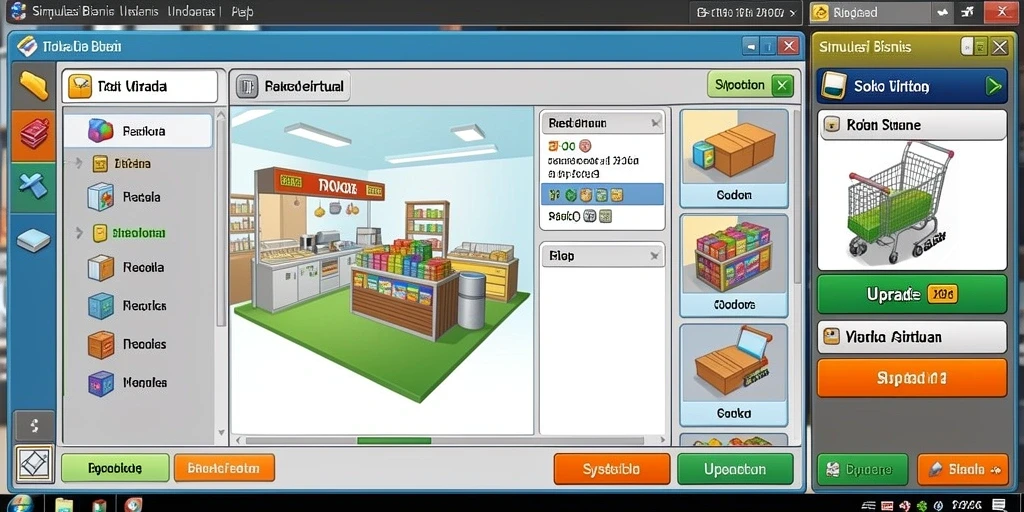
Task: Click the green Uprade button
Action: 912,295
